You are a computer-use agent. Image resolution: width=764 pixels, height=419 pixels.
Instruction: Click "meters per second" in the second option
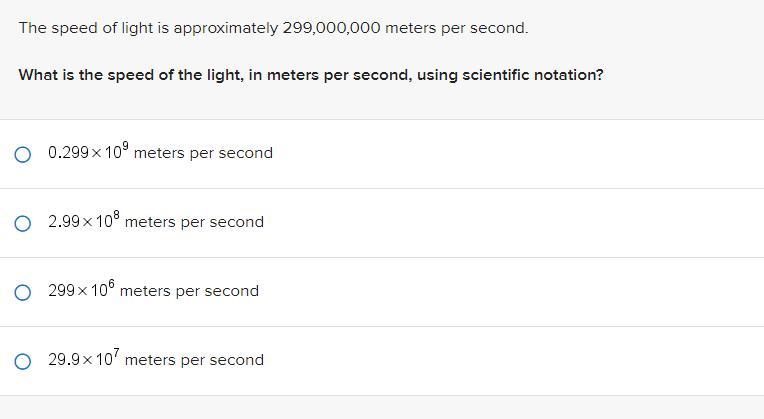click(195, 222)
